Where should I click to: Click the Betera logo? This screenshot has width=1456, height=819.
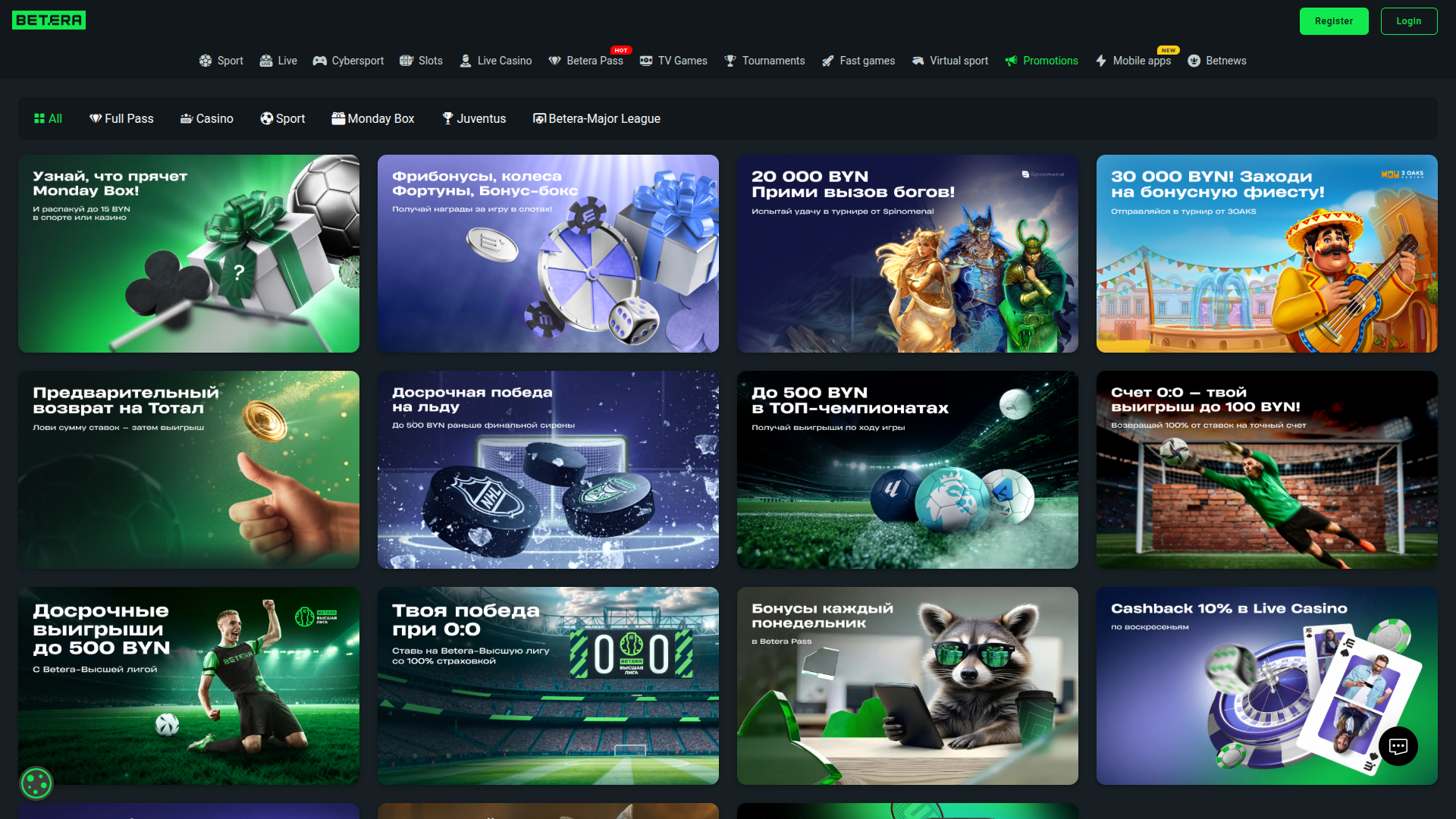tap(49, 20)
